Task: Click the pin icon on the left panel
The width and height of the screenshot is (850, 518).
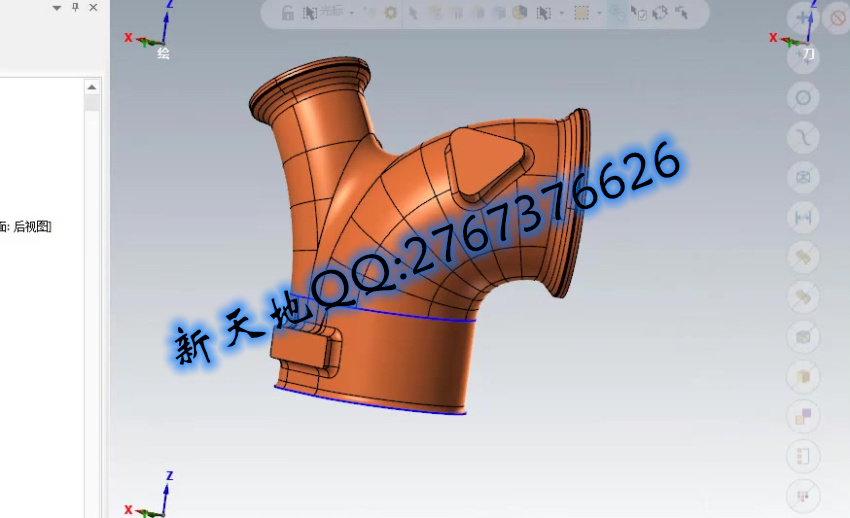Action: pyautogui.click(x=75, y=7)
